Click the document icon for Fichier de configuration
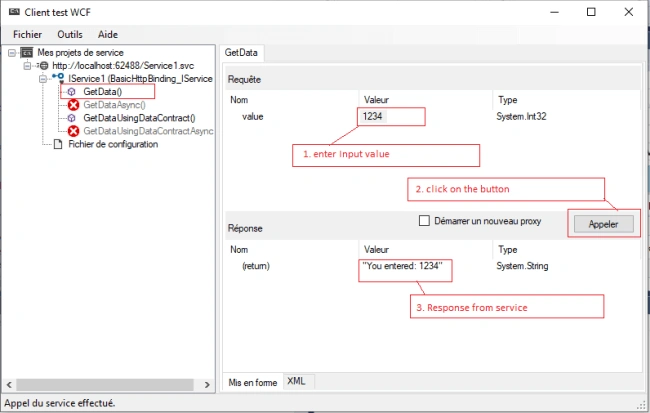The width and height of the screenshot is (650, 413). [x=58, y=144]
